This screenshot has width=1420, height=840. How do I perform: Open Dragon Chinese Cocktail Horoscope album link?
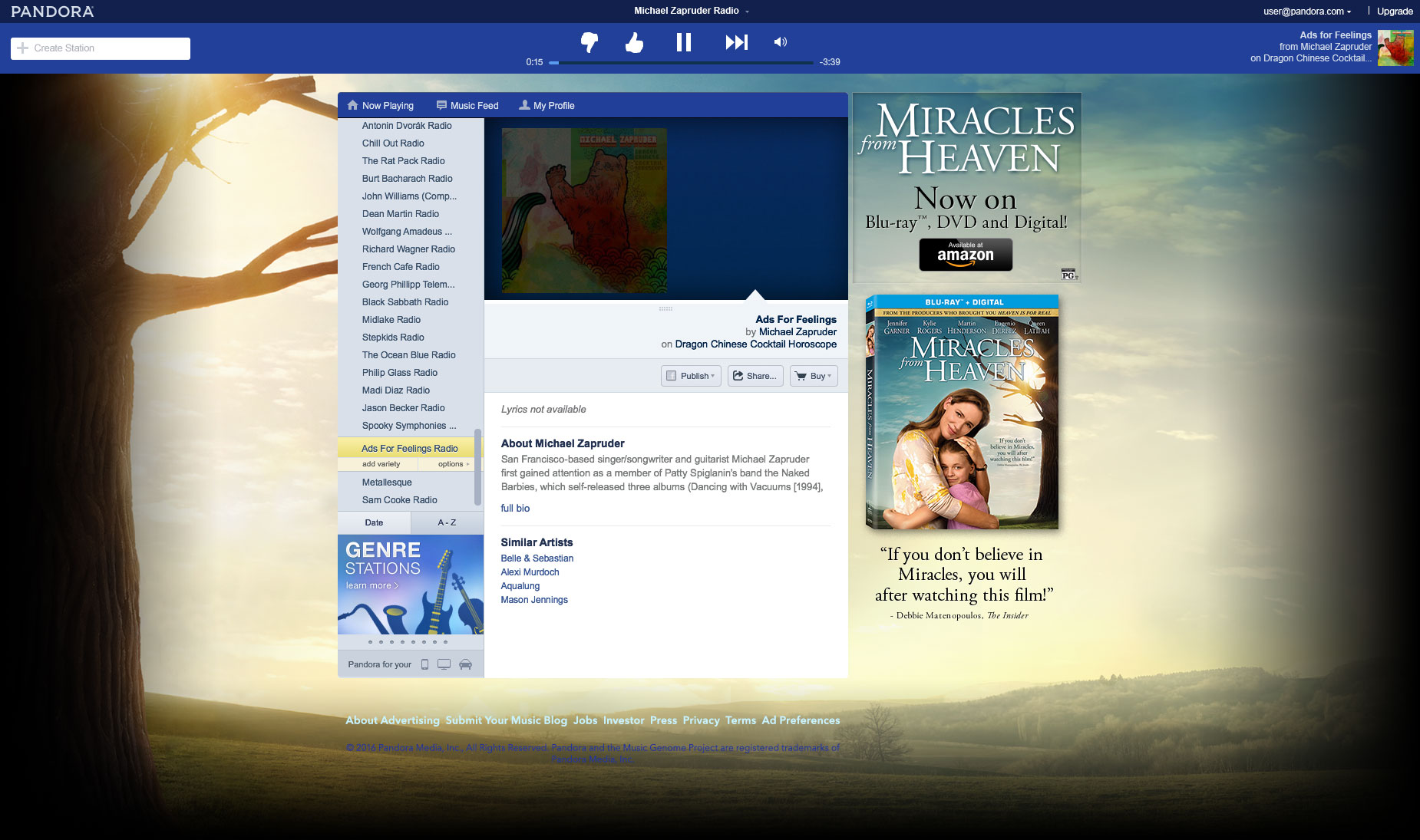756,344
